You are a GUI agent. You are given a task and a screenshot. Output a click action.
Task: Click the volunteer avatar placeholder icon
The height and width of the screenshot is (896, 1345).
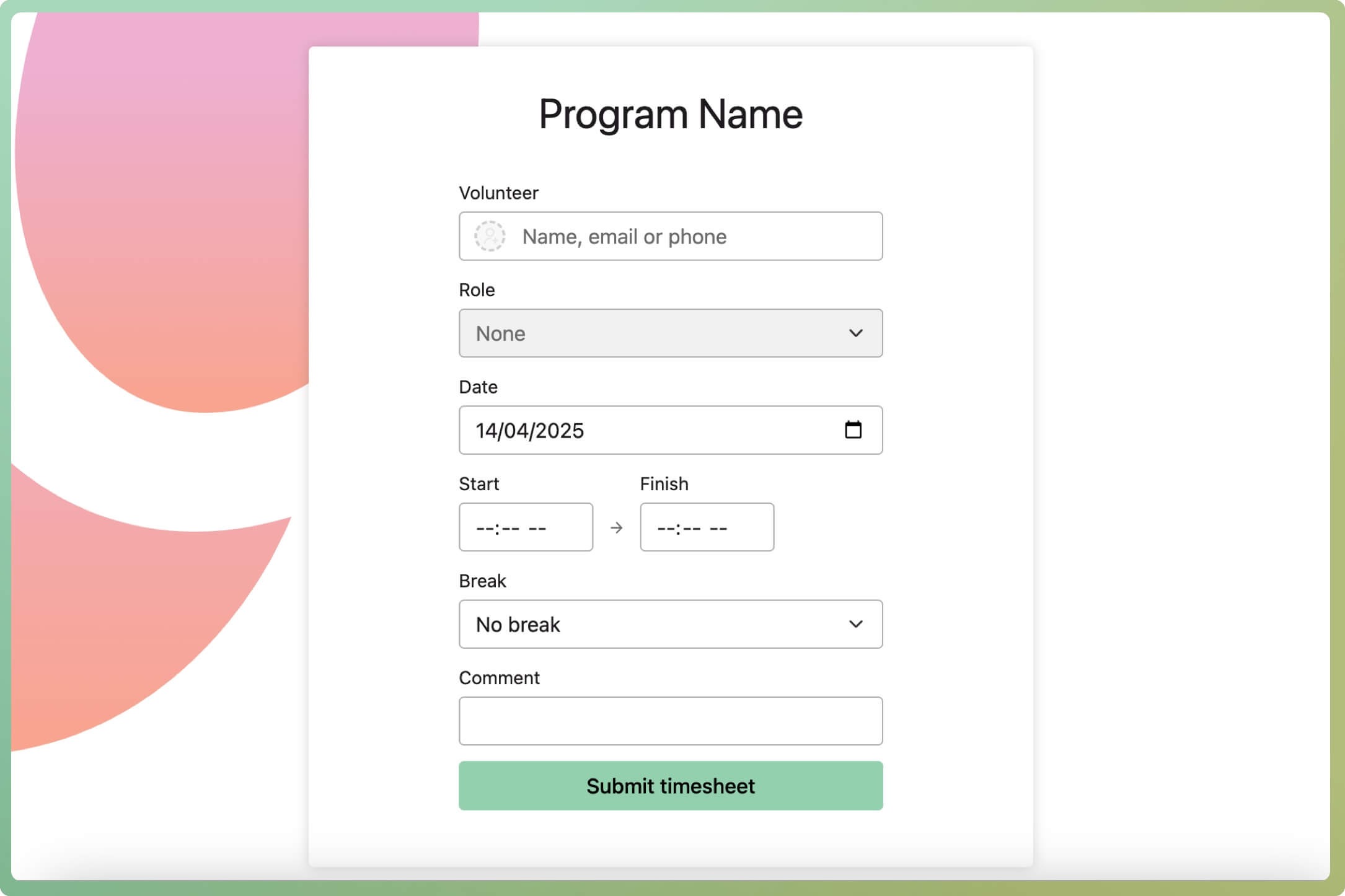pyautogui.click(x=490, y=236)
